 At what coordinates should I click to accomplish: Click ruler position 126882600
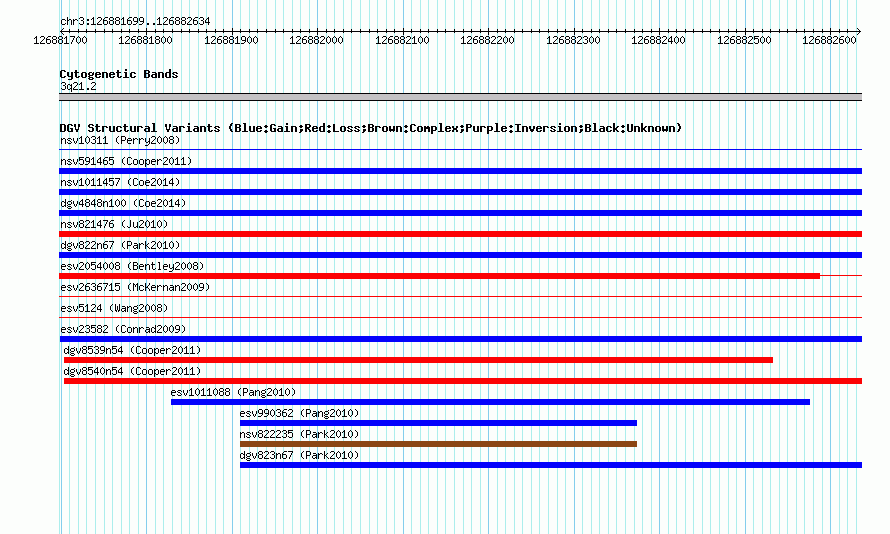click(x=829, y=40)
